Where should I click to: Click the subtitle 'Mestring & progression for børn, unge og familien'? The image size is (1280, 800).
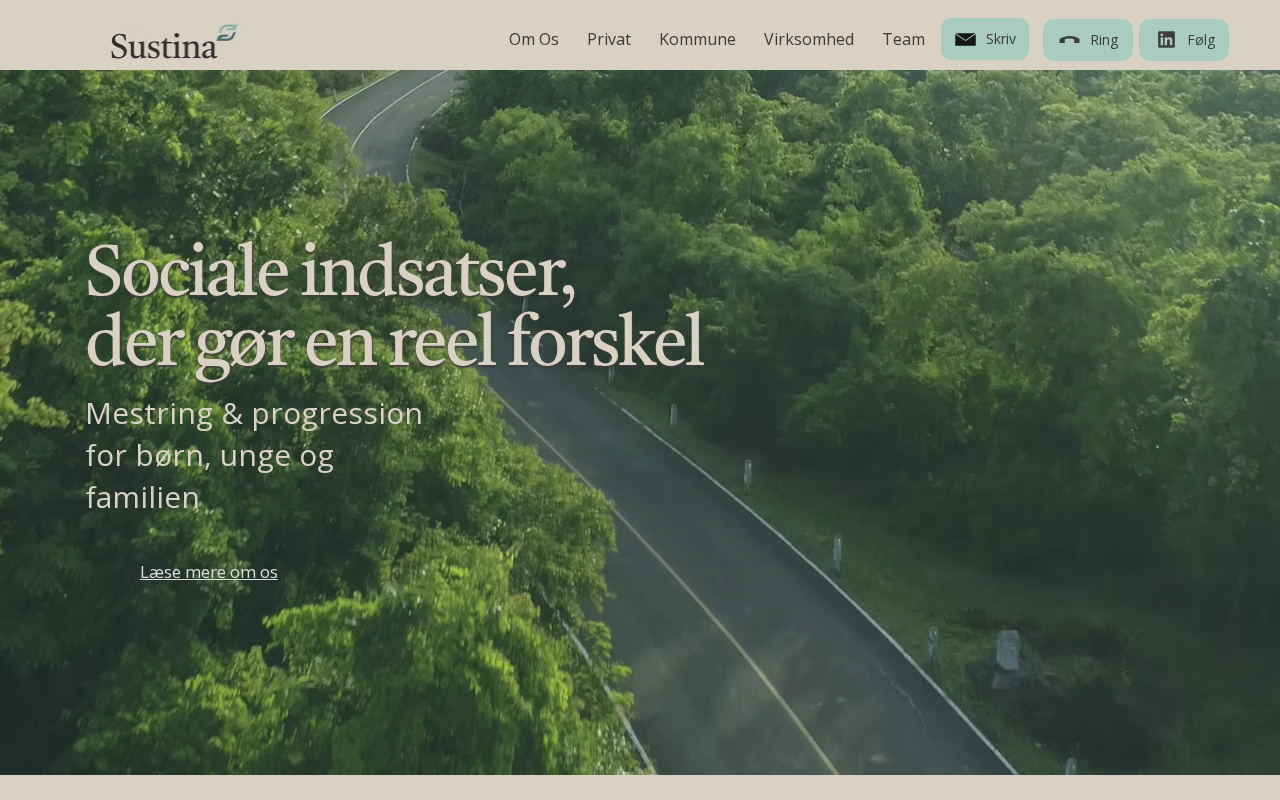pos(254,455)
